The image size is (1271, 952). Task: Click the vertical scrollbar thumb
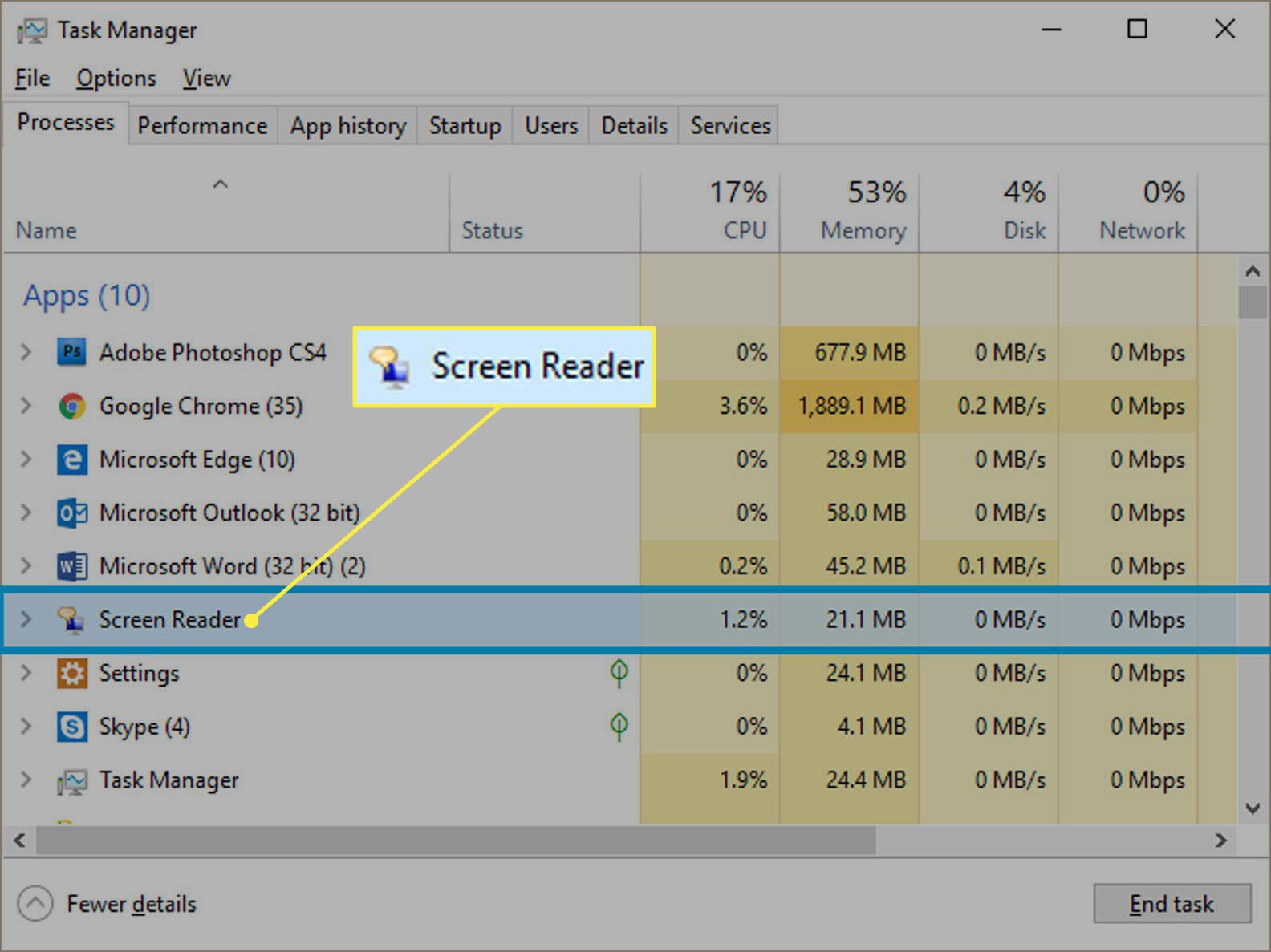tap(1253, 302)
